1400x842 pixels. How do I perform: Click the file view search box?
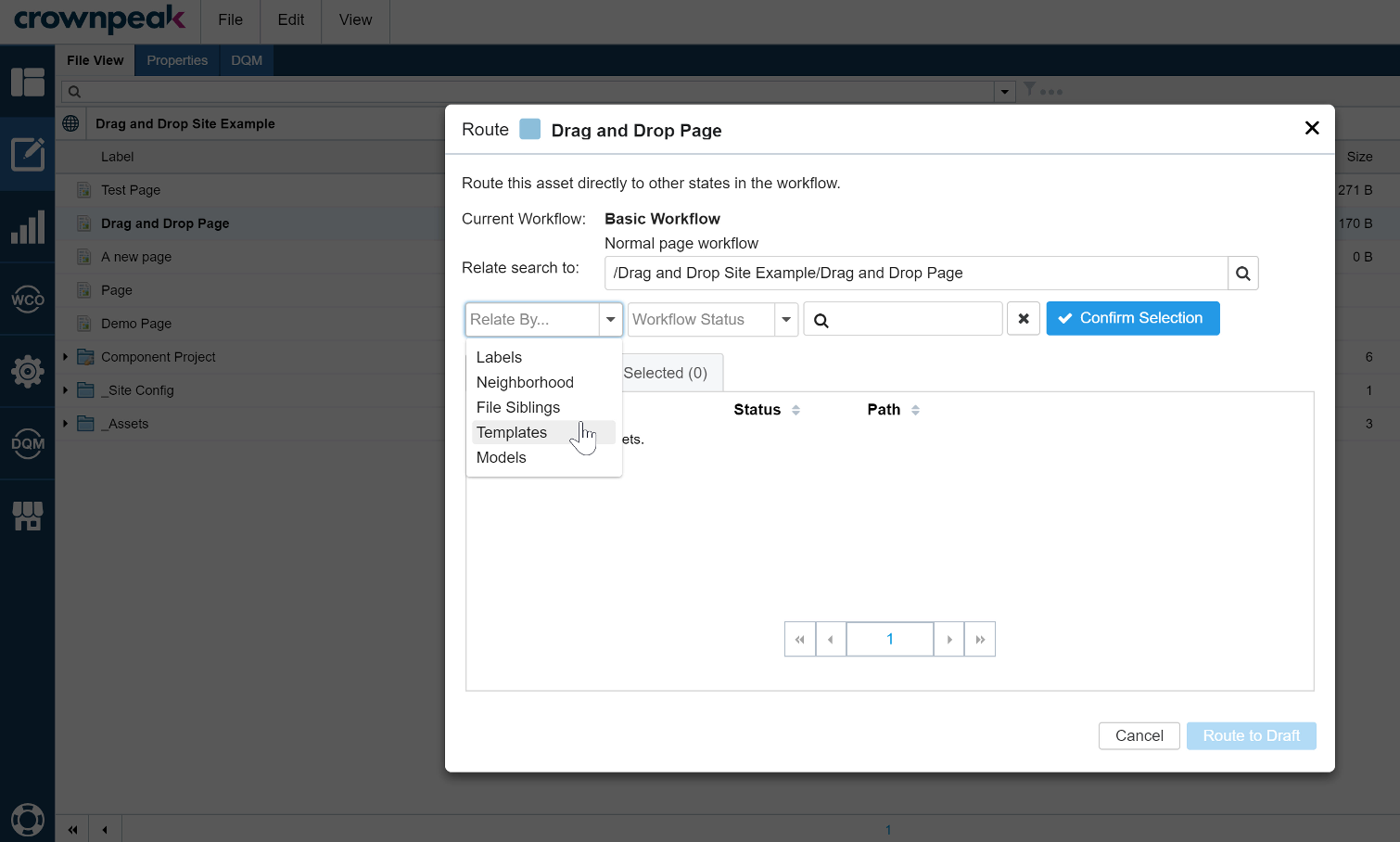pos(528,91)
